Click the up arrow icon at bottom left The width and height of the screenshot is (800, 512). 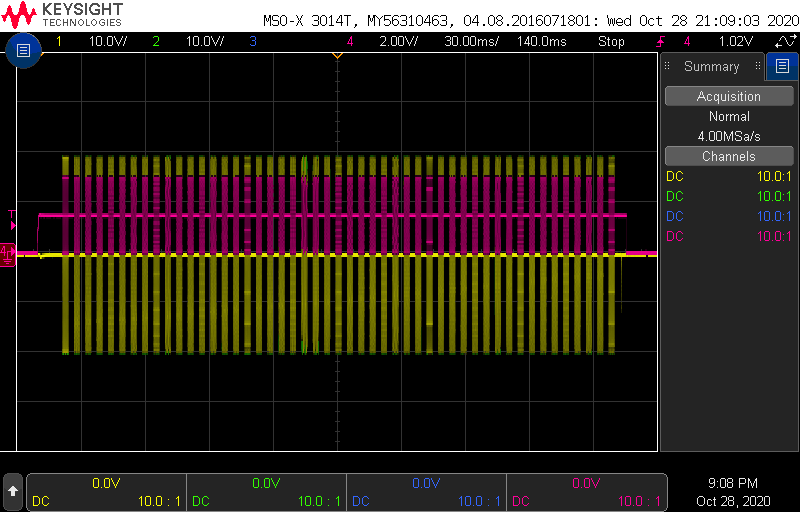pyautogui.click(x=13, y=491)
